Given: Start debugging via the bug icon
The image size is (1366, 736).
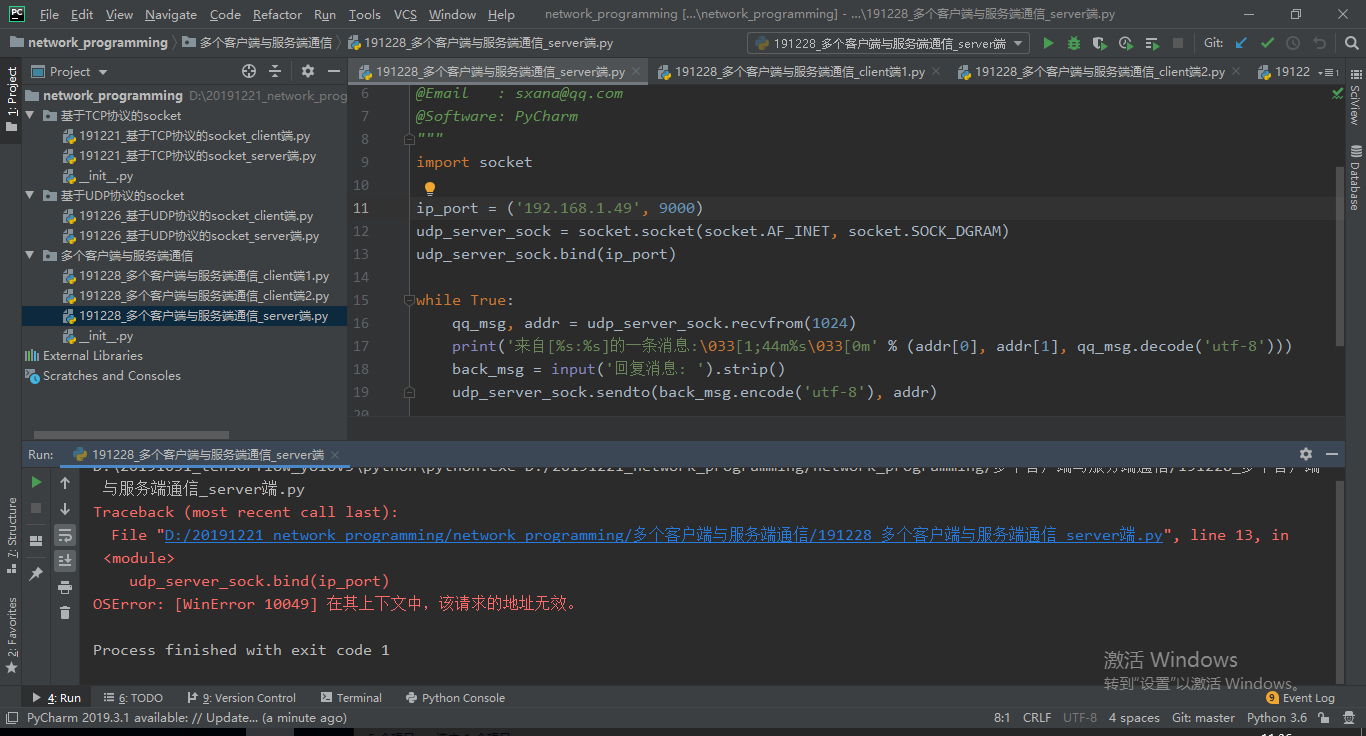Looking at the screenshot, I should pyautogui.click(x=1074, y=43).
